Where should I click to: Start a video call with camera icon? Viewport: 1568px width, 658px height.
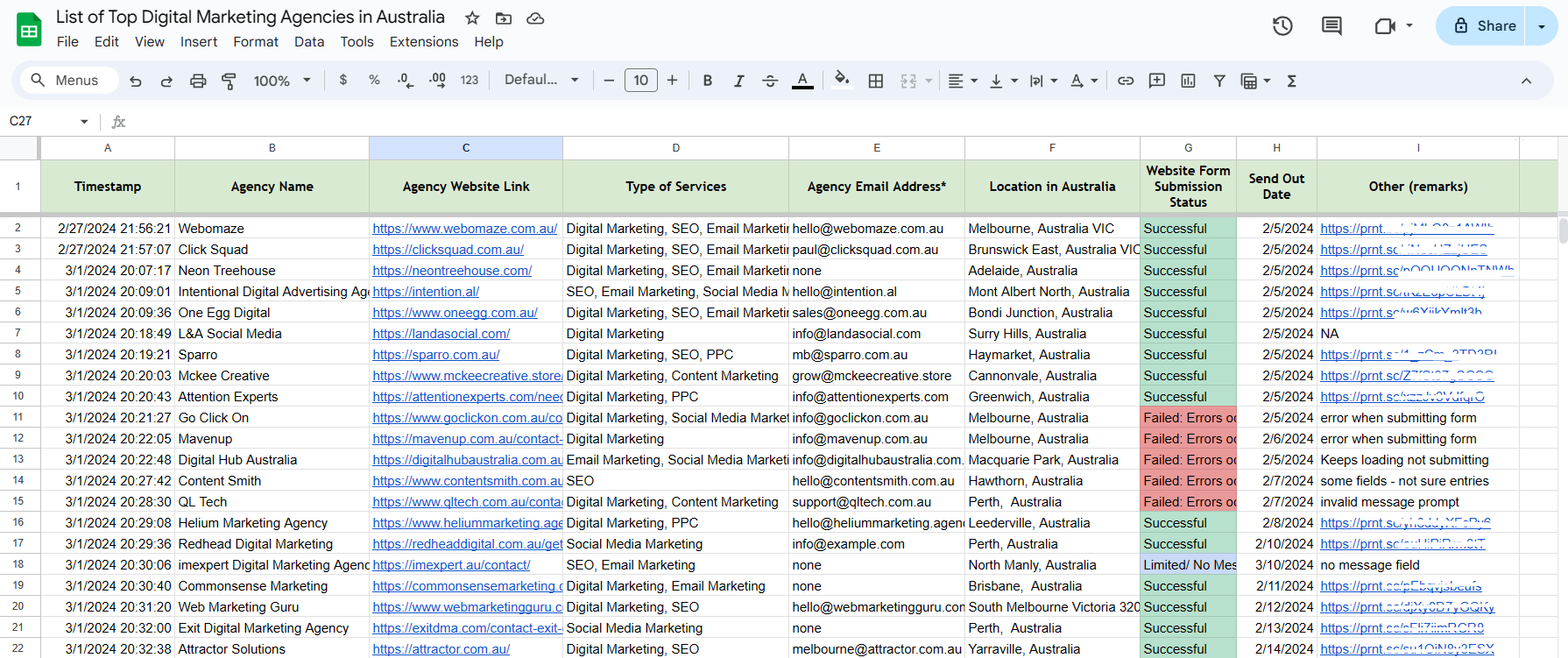click(x=1386, y=26)
